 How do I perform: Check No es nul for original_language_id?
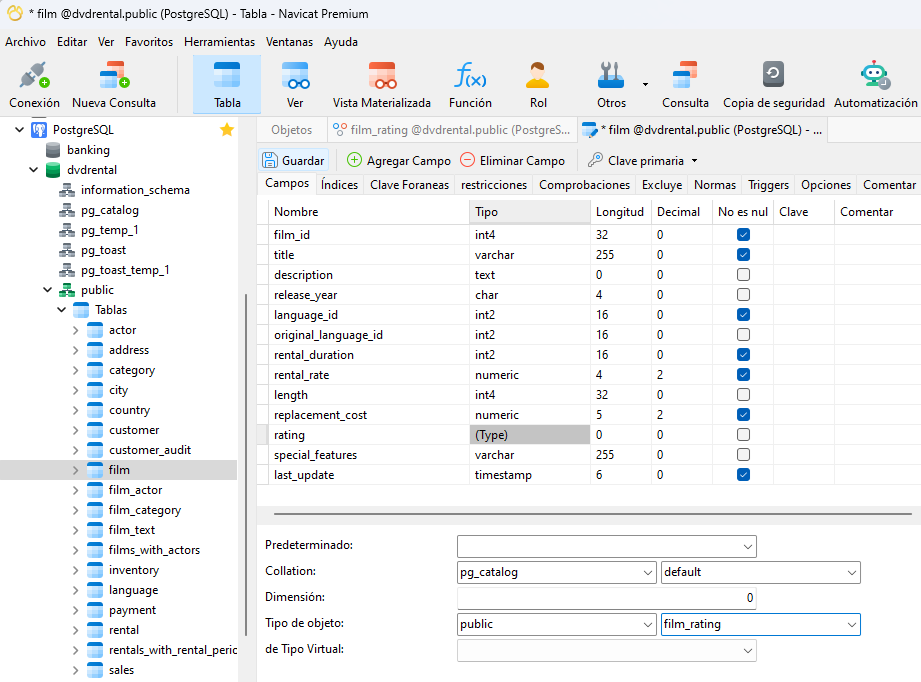(x=743, y=334)
